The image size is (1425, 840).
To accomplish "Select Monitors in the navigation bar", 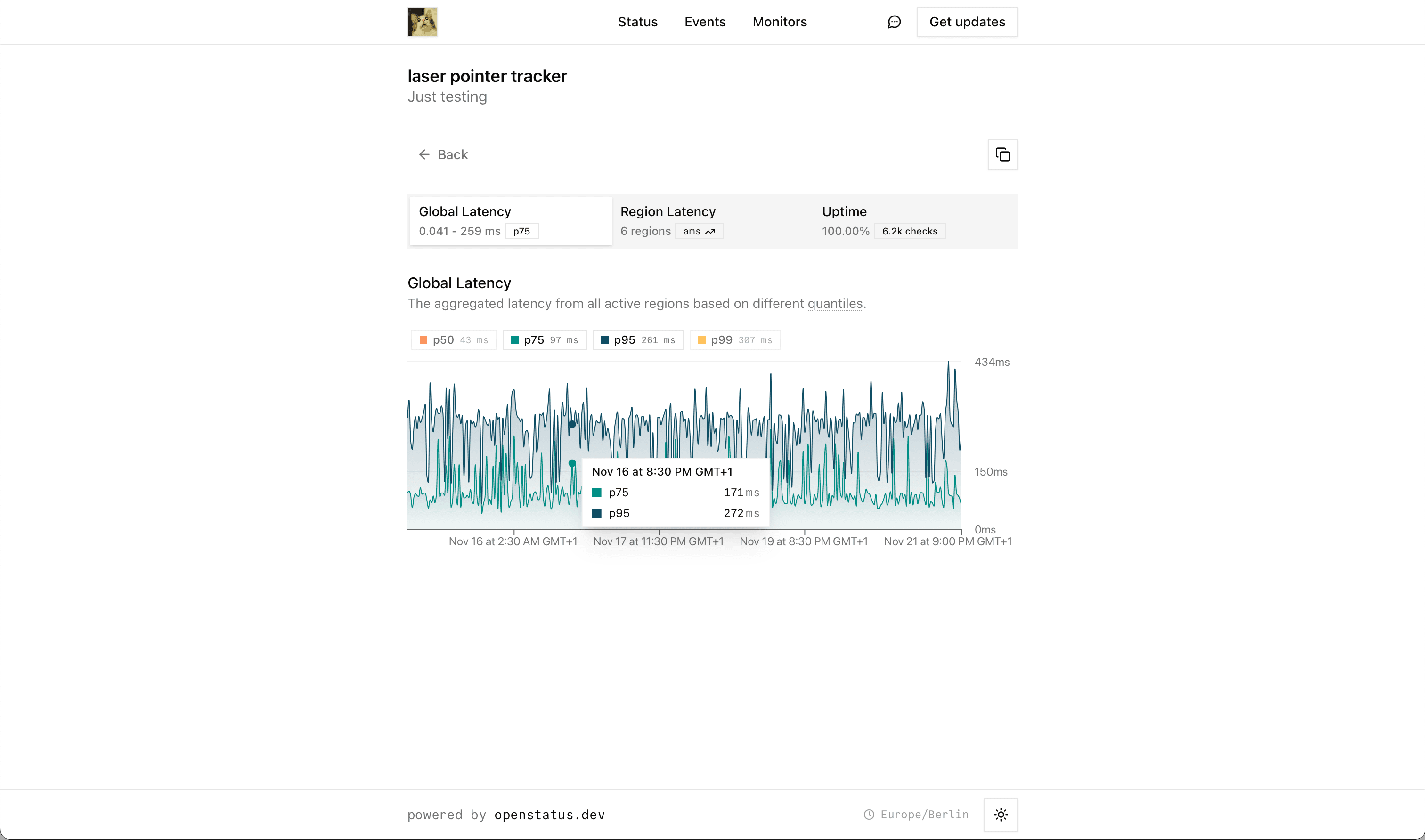I will (x=779, y=22).
